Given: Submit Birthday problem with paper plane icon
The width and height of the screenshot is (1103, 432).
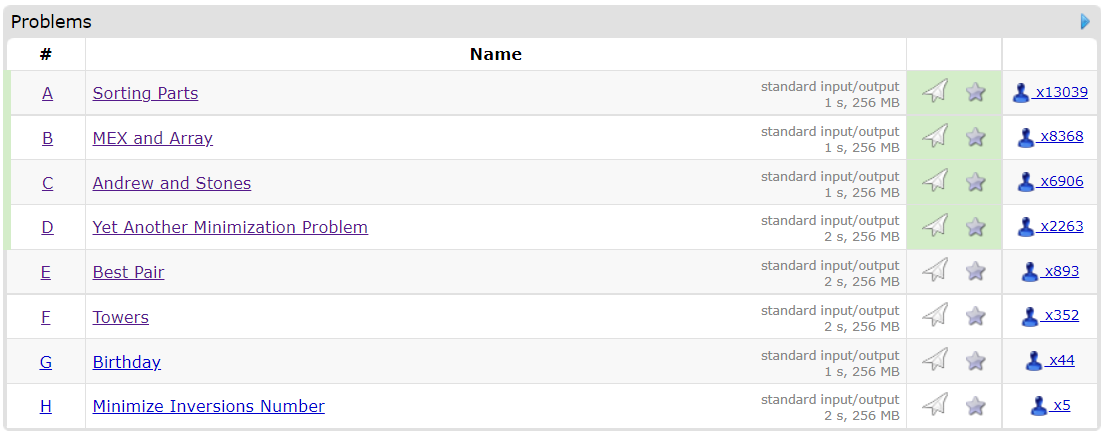Looking at the screenshot, I should (935, 360).
